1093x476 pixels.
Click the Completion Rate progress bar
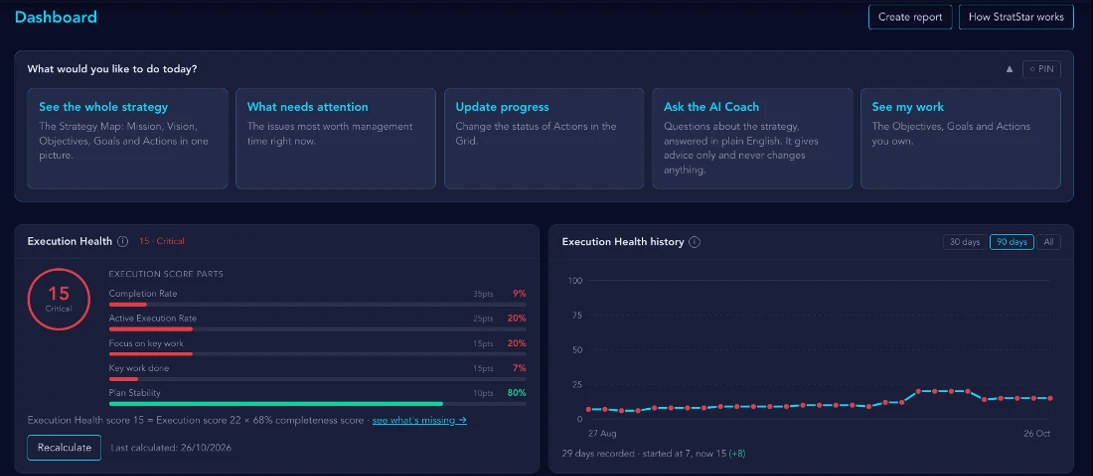click(x=318, y=304)
